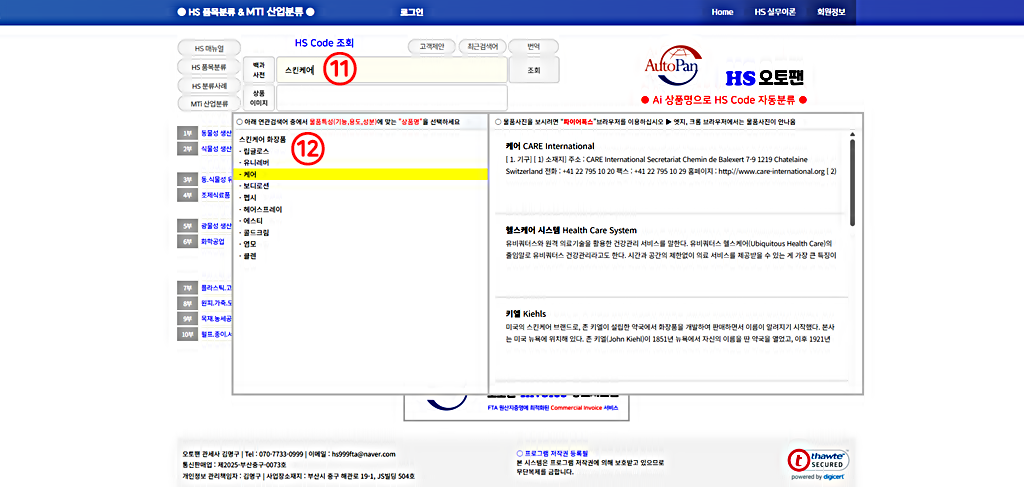The height and width of the screenshot is (487, 1024).
Task: Click 로그인 in the top bar
Action: tap(411, 12)
